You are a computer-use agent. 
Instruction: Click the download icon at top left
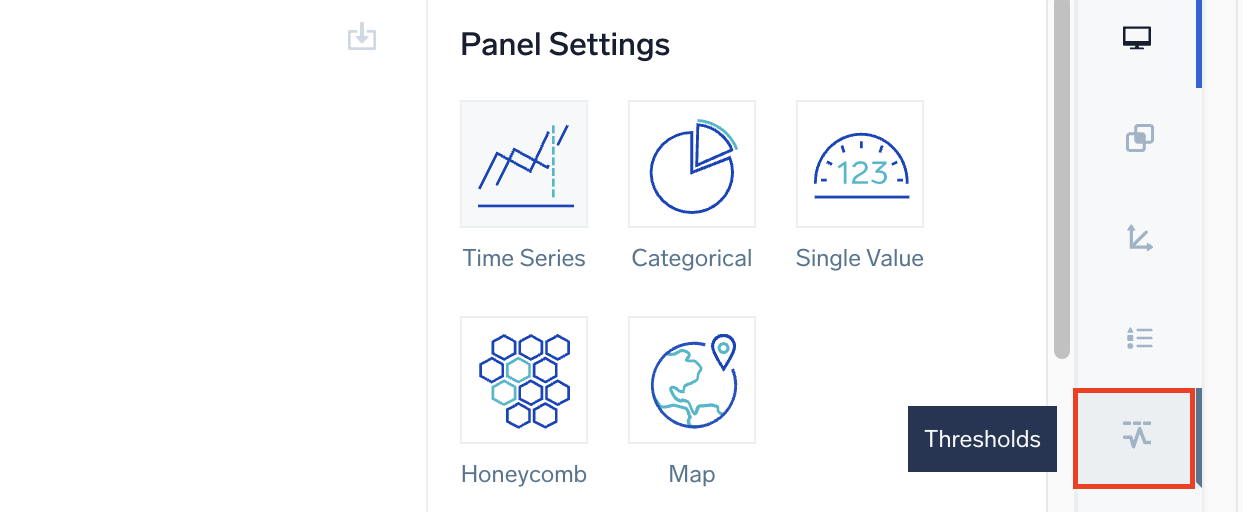(361, 38)
